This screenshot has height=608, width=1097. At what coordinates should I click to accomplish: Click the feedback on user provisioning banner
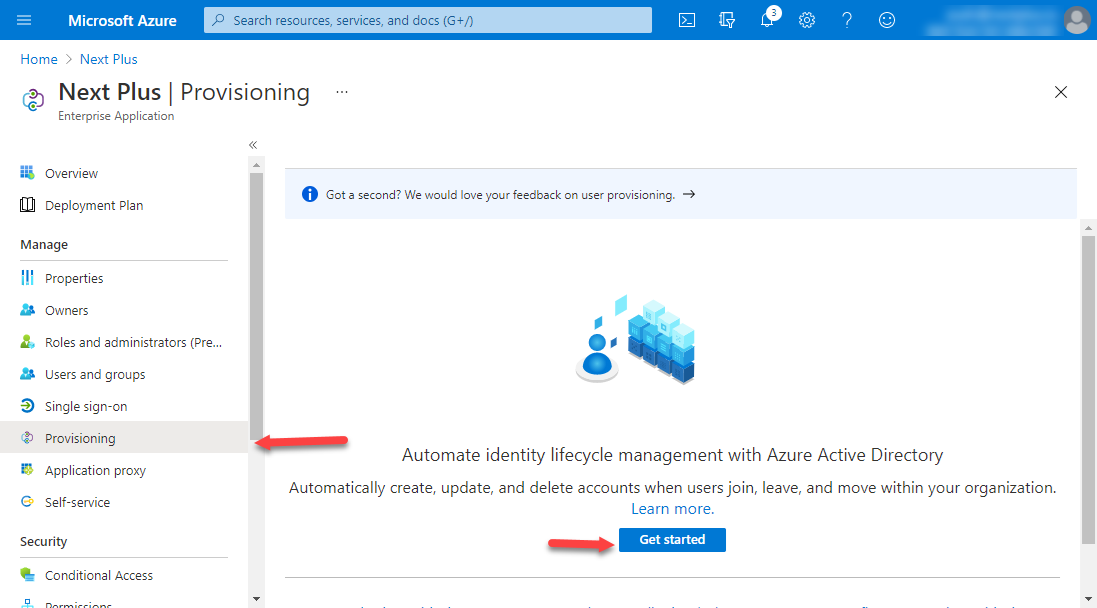tap(681, 195)
